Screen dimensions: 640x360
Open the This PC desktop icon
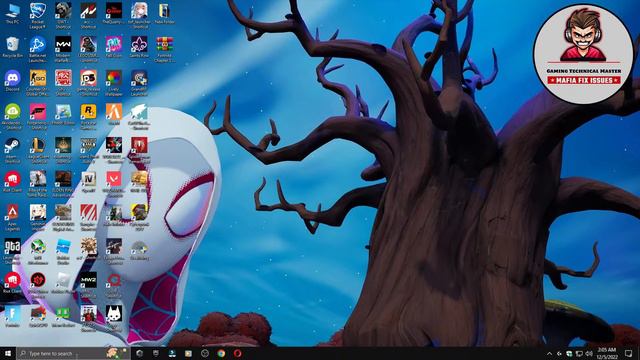pos(12,13)
